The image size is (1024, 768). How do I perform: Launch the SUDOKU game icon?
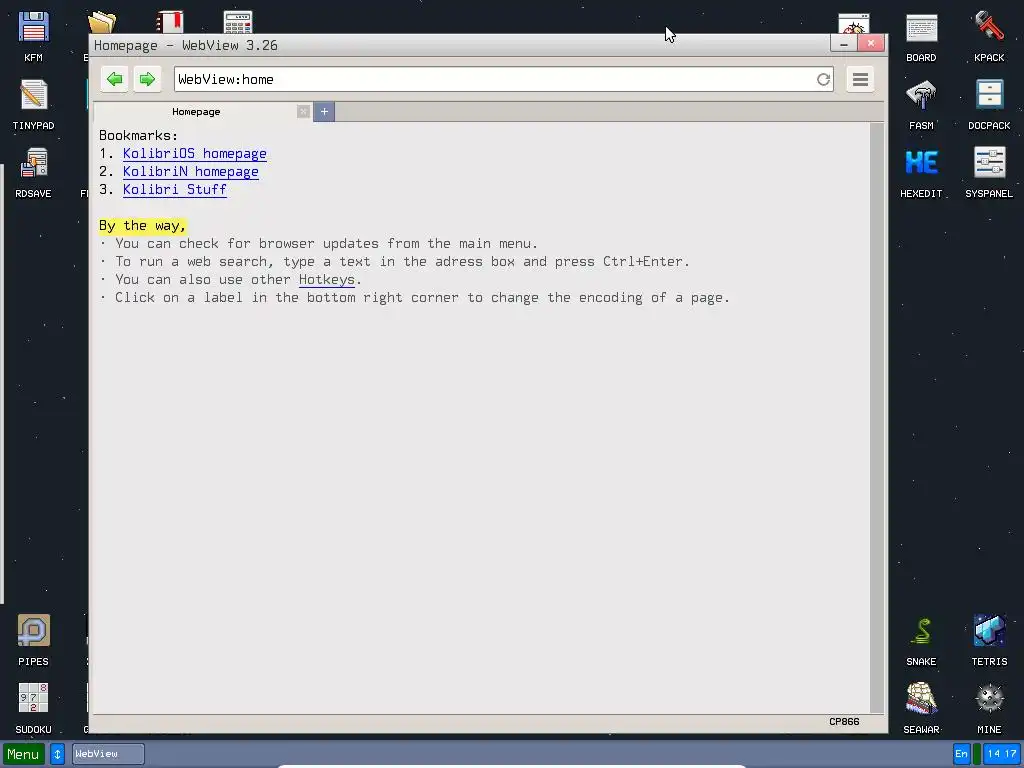click(x=33, y=709)
